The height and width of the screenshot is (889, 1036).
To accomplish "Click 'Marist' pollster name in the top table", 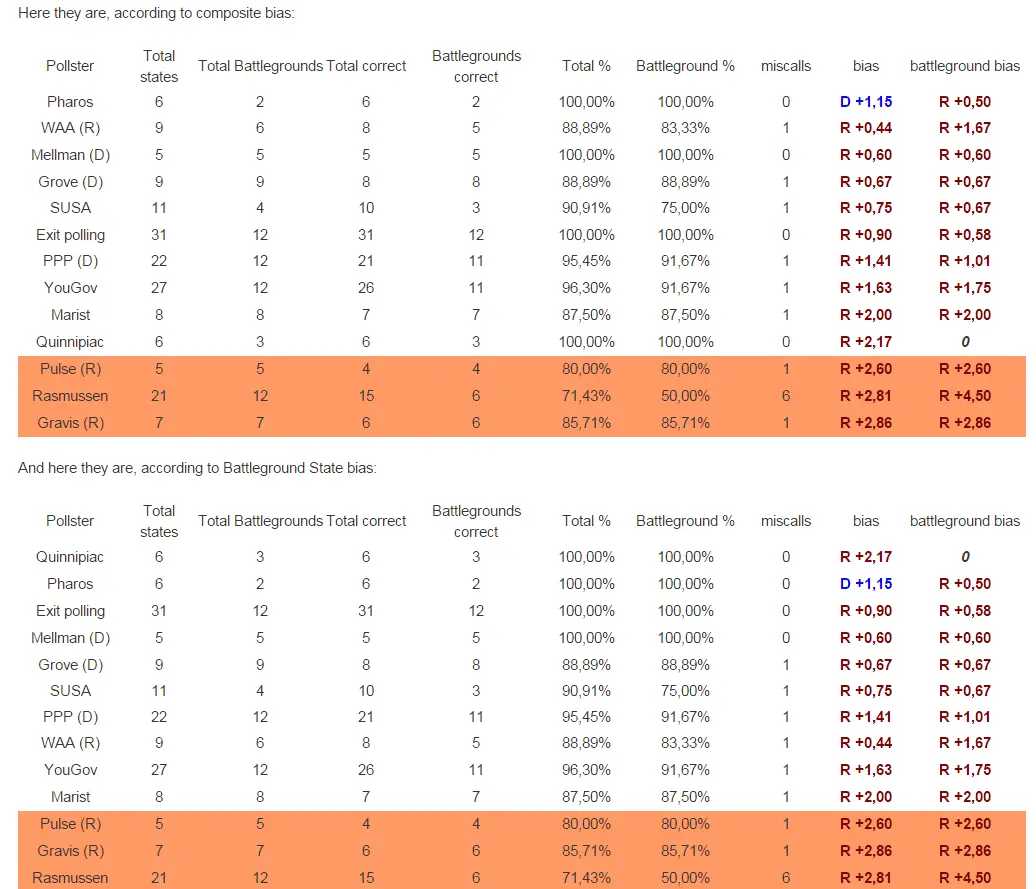I will coord(70,315).
